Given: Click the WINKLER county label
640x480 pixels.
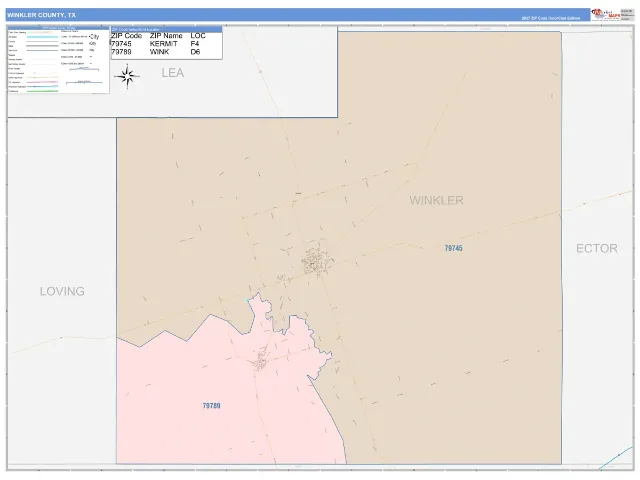Looking at the screenshot, I should [x=436, y=200].
